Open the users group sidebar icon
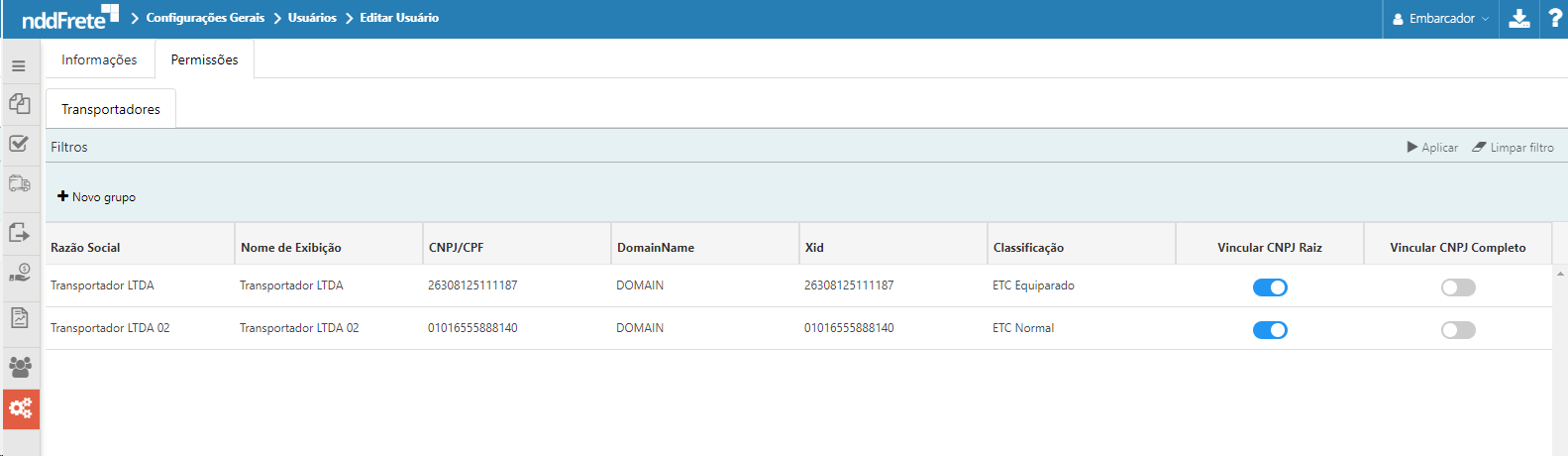Screen dimensions: 1568x456 click(20, 367)
